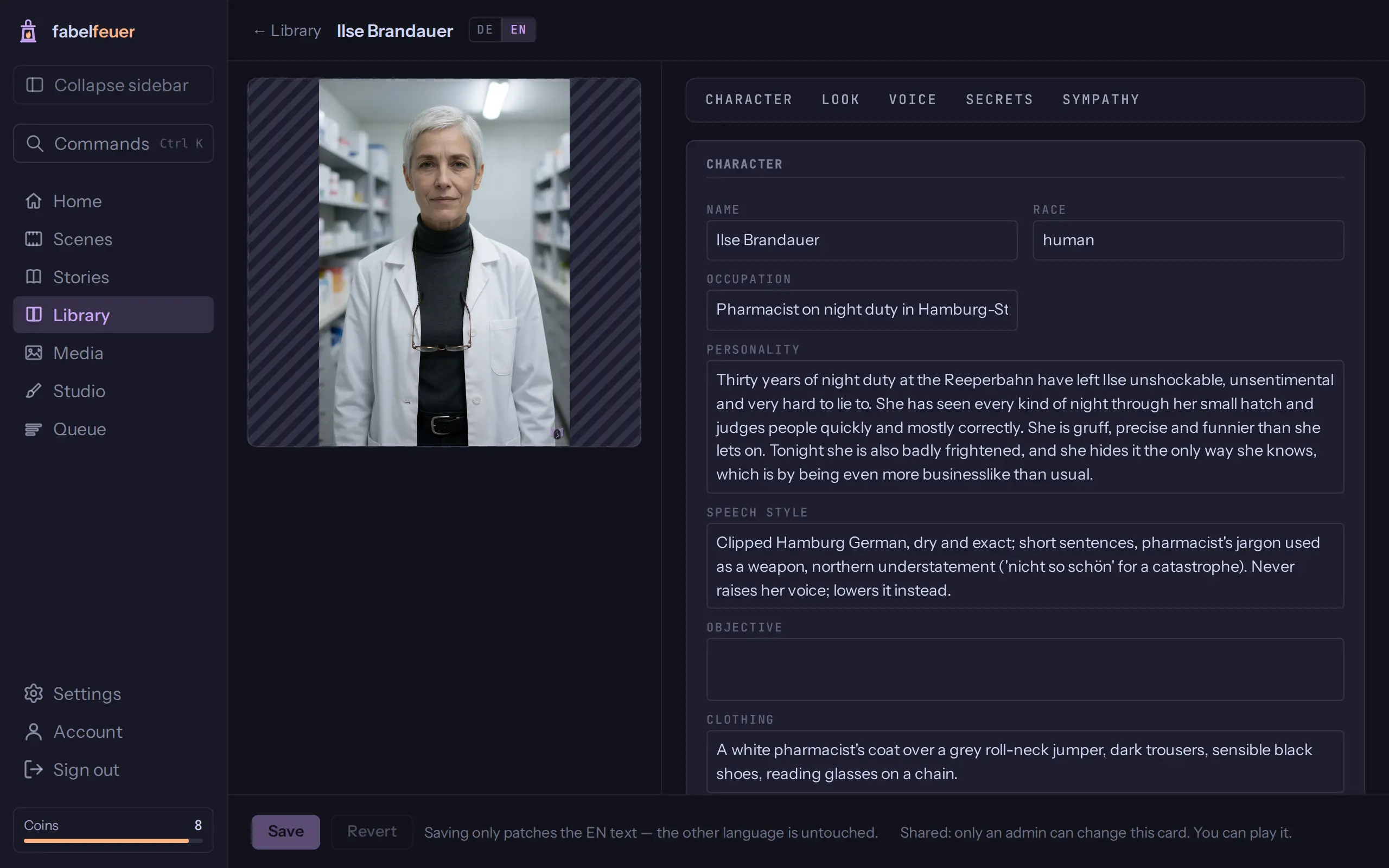Screen dimensions: 1389x868
Task: Click the Commands search magnifier icon
Action: tap(34, 144)
